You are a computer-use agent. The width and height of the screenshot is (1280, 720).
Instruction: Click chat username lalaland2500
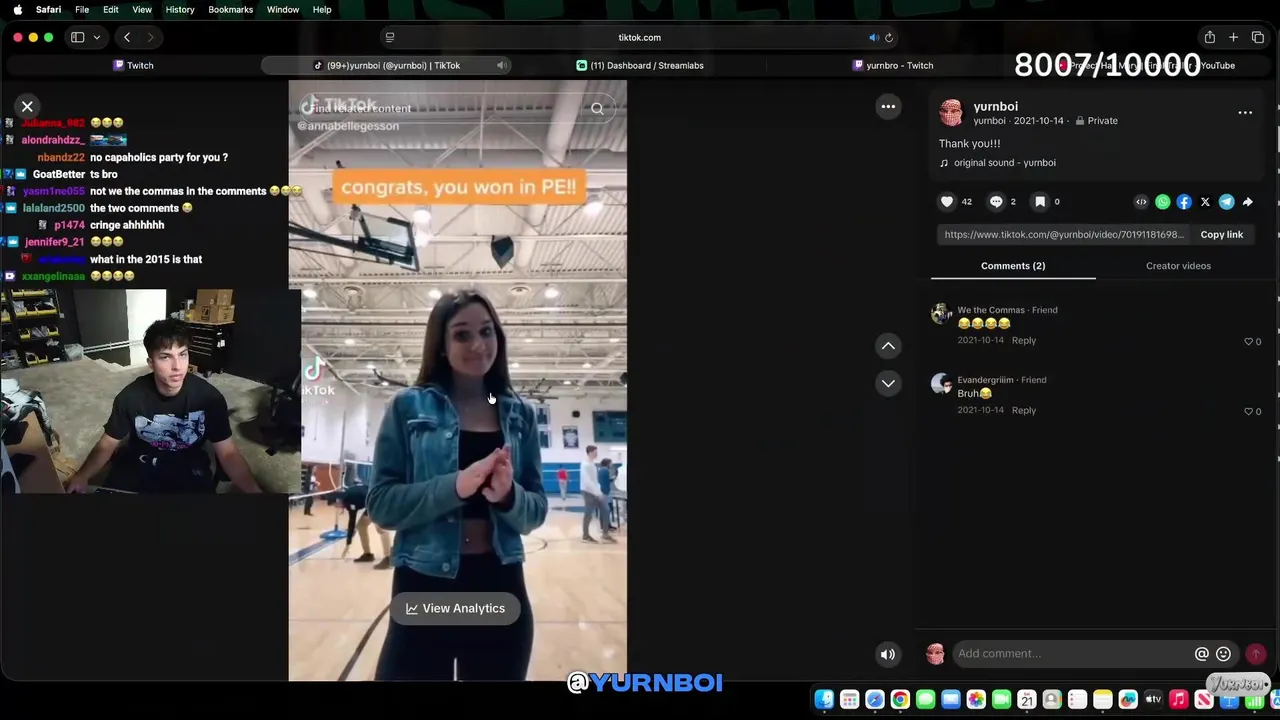click(x=54, y=208)
